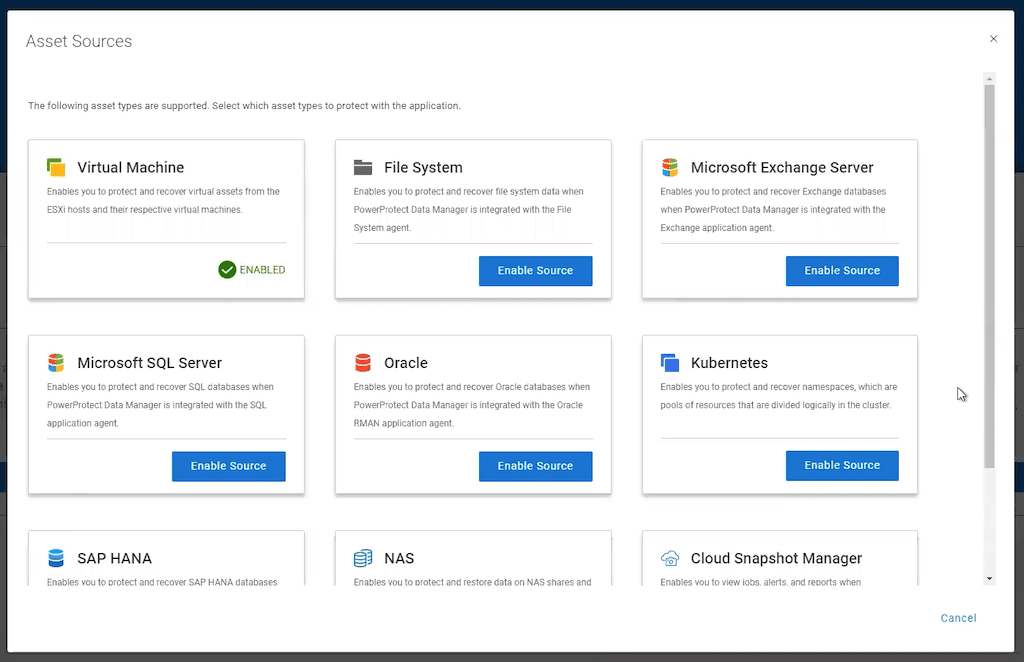The width and height of the screenshot is (1024, 662).
Task: Click the scrollbar up arrow
Action: click(x=989, y=79)
